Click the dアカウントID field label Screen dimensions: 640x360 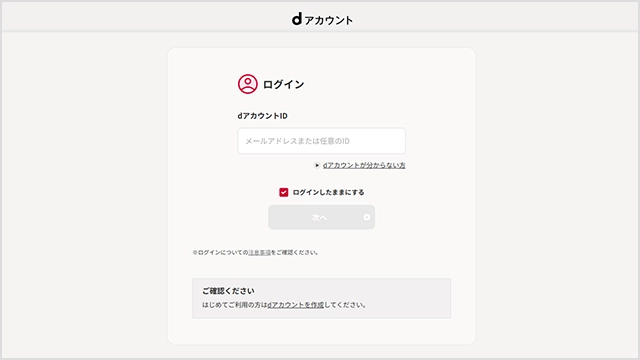tap(262, 116)
